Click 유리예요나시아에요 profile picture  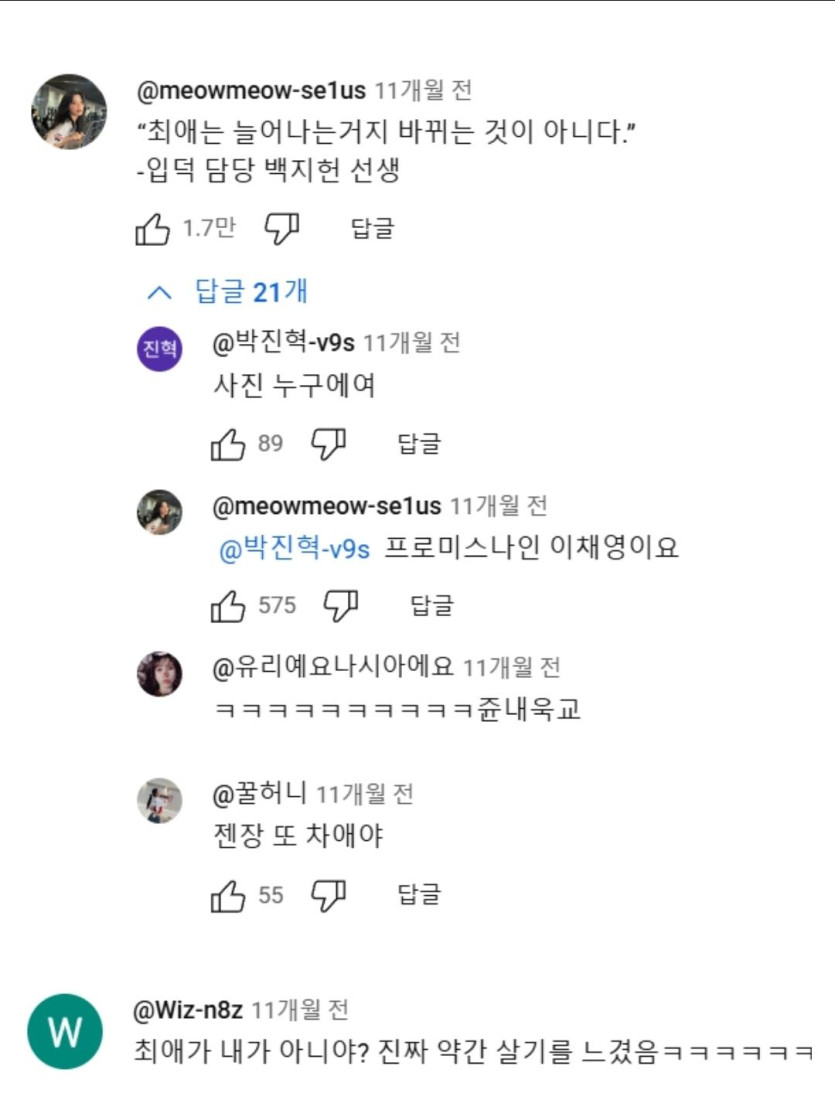159,673
